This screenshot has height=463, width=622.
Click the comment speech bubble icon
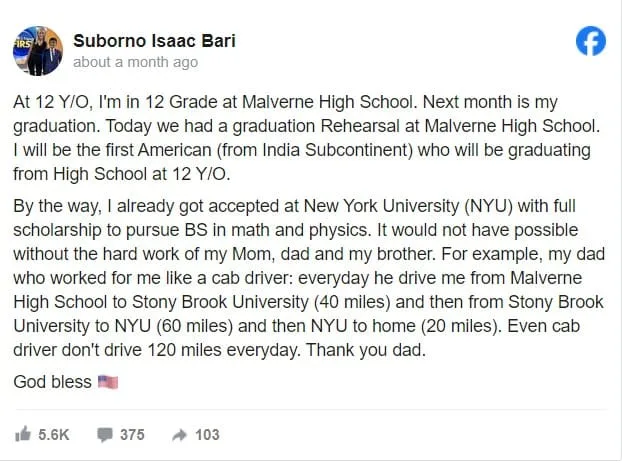104,434
